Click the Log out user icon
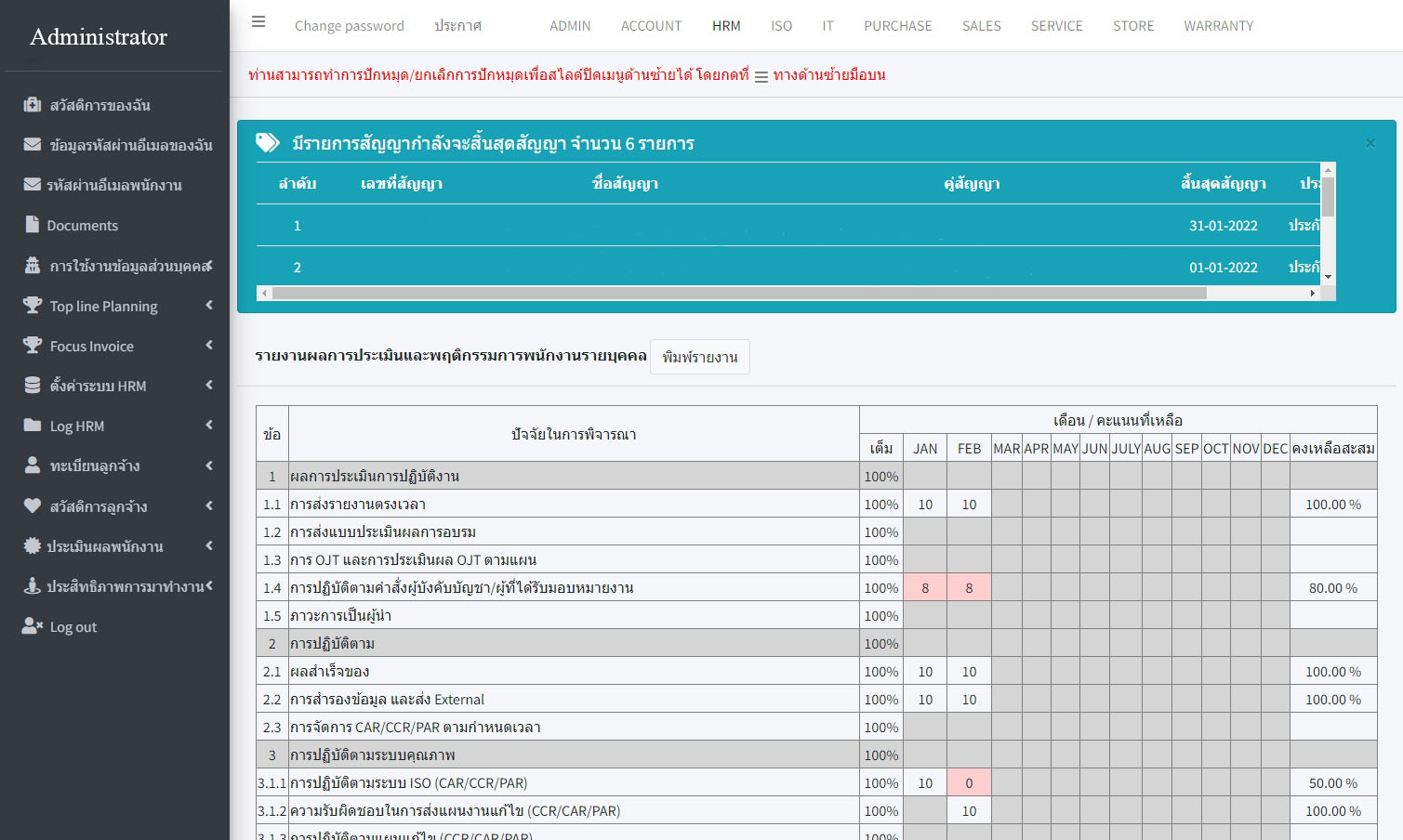The height and width of the screenshot is (840, 1403). pyautogui.click(x=33, y=626)
